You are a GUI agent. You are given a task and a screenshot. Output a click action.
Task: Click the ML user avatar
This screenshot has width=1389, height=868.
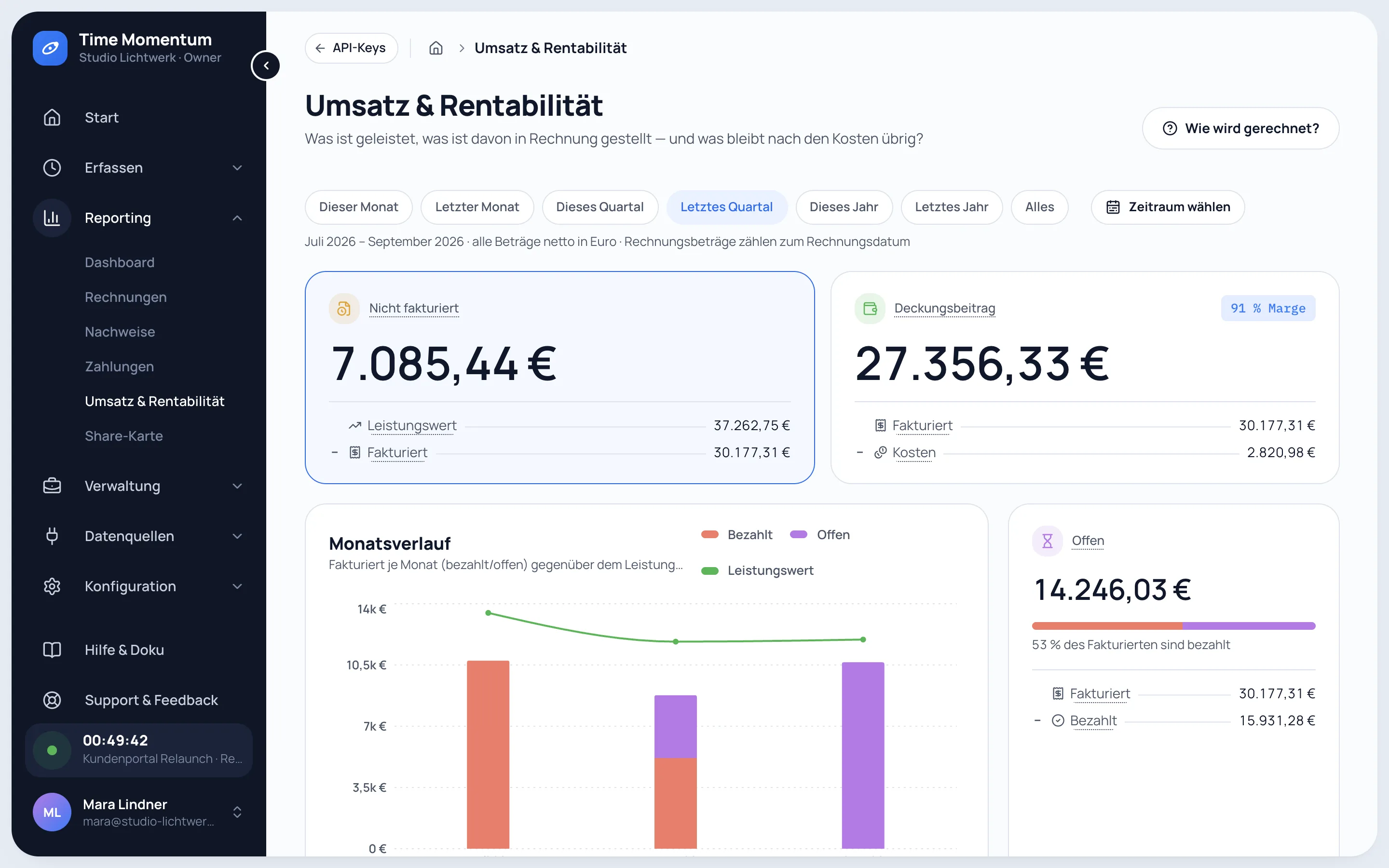pos(52,812)
